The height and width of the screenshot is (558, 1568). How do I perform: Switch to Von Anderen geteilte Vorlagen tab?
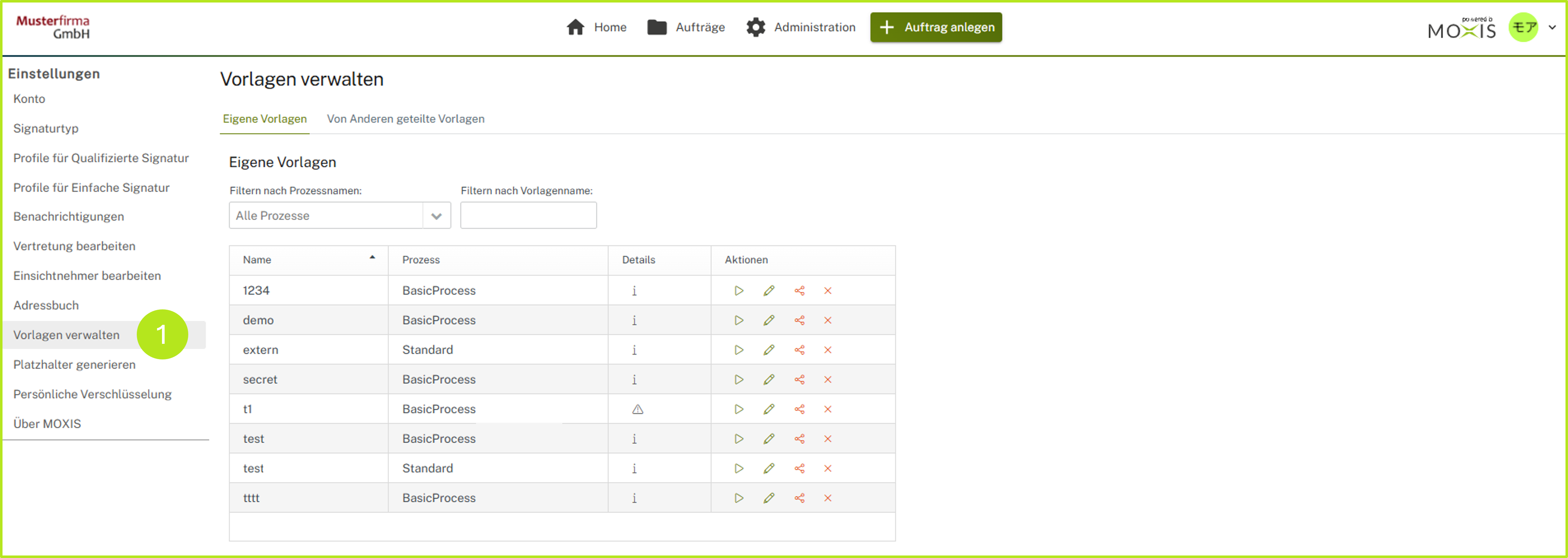(405, 119)
